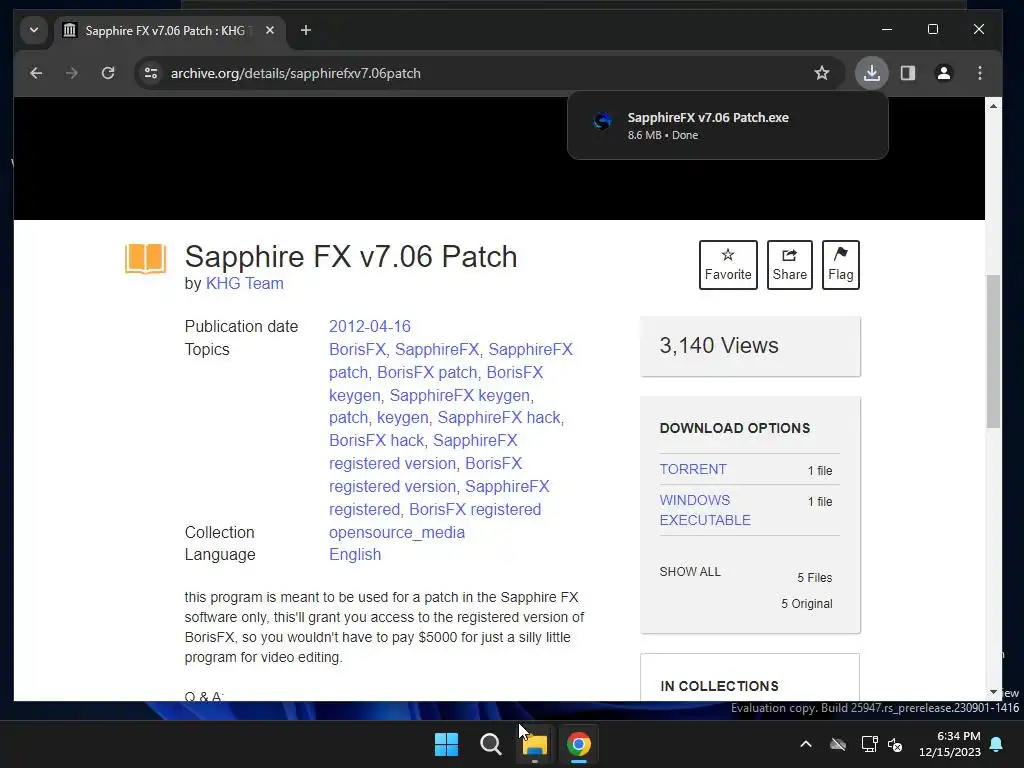This screenshot has height=768, width=1024.
Task: Click the address bar URL
Action: tap(296, 73)
